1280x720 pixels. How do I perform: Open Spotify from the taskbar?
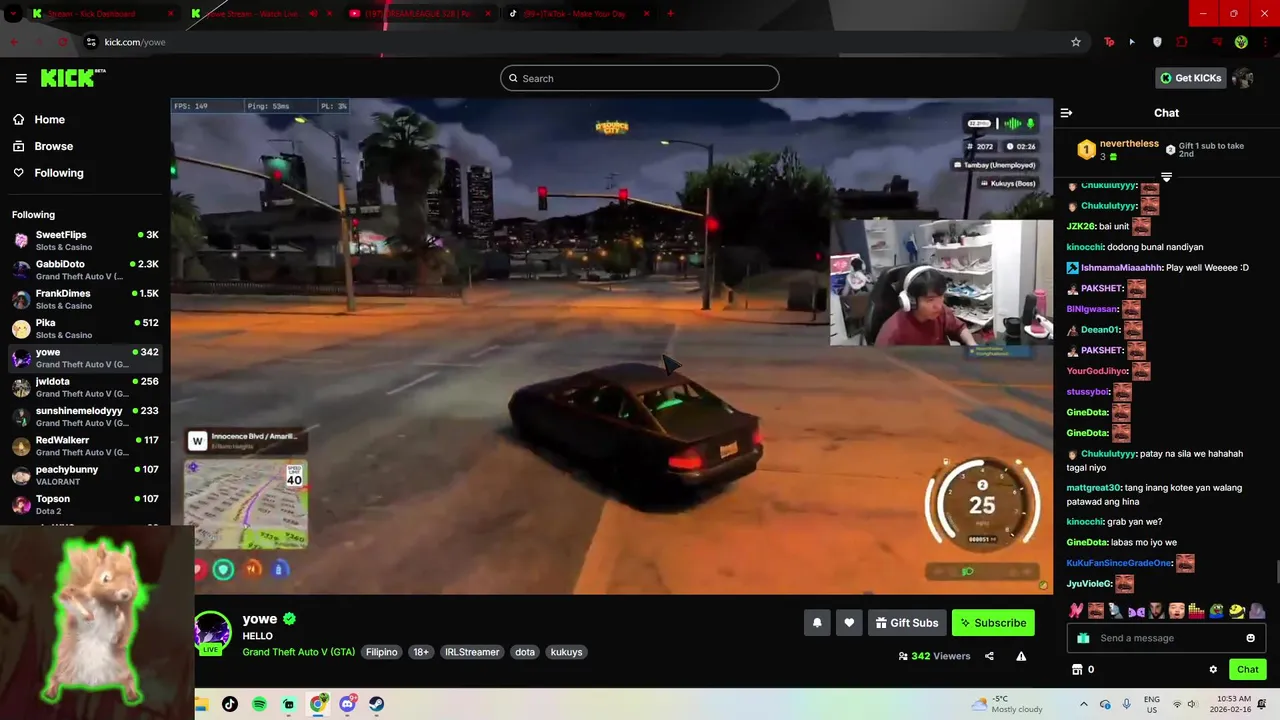[259, 704]
